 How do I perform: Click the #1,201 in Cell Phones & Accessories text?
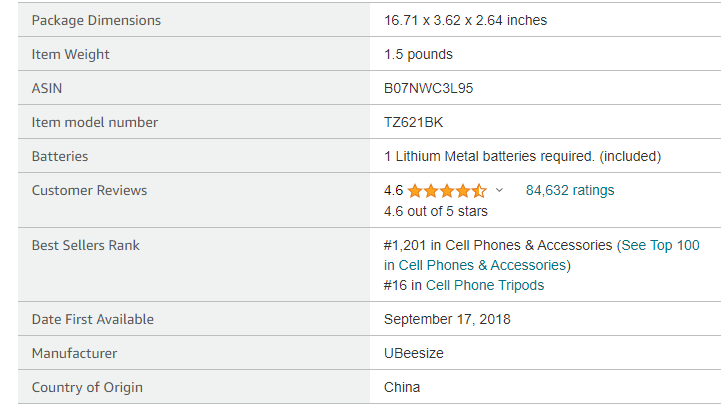click(x=498, y=245)
